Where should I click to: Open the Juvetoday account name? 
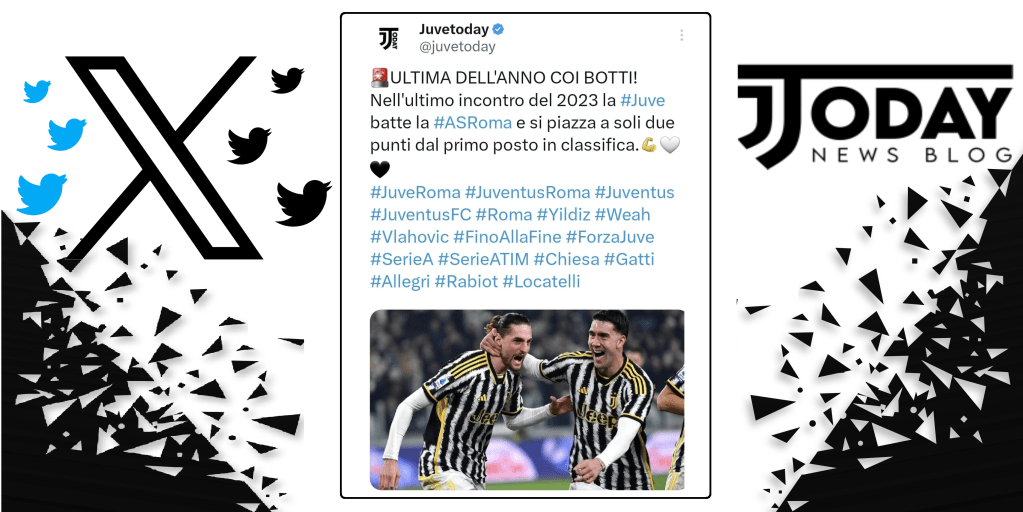(x=453, y=29)
